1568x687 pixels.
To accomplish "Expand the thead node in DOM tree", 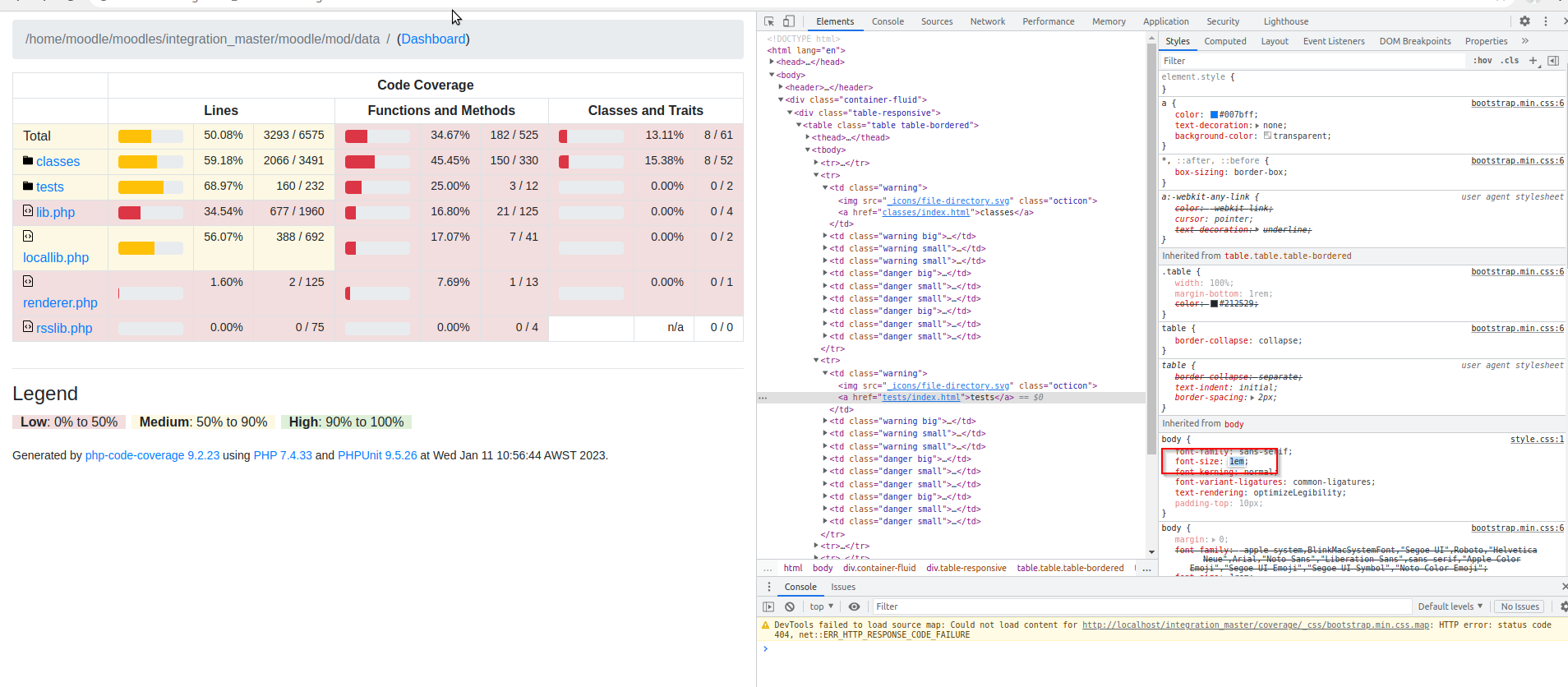I will point(808,137).
